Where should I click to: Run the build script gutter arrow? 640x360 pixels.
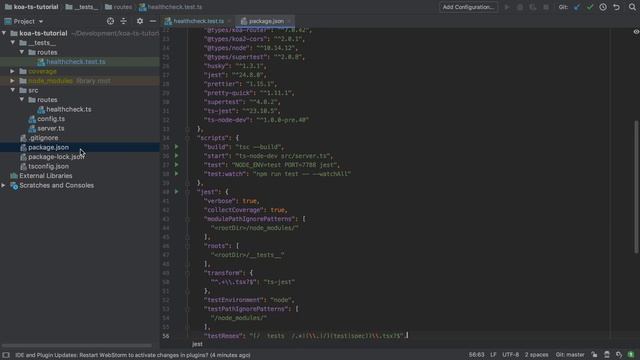click(176, 147)
